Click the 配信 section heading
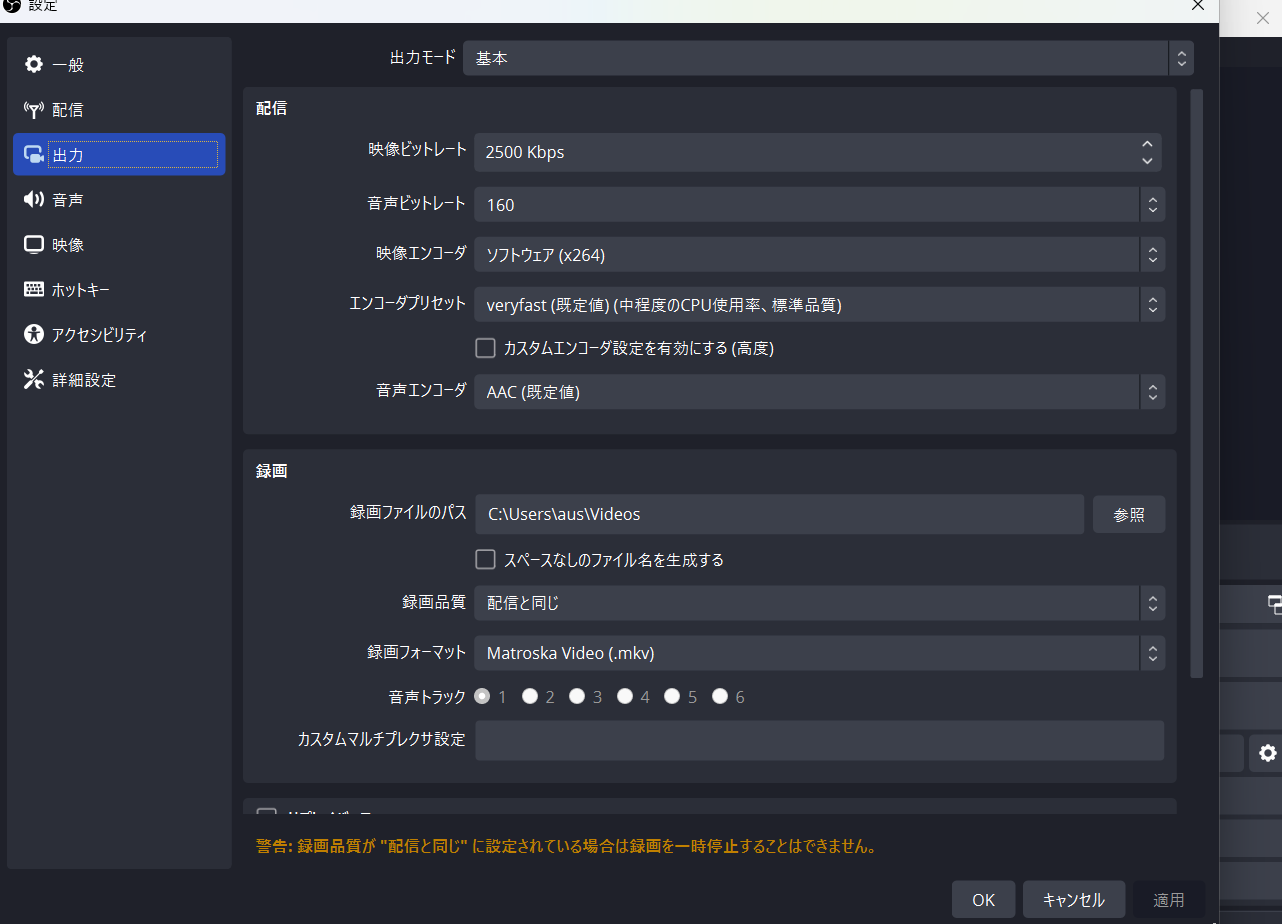The image size is (1282, 924). click(271, 108)
